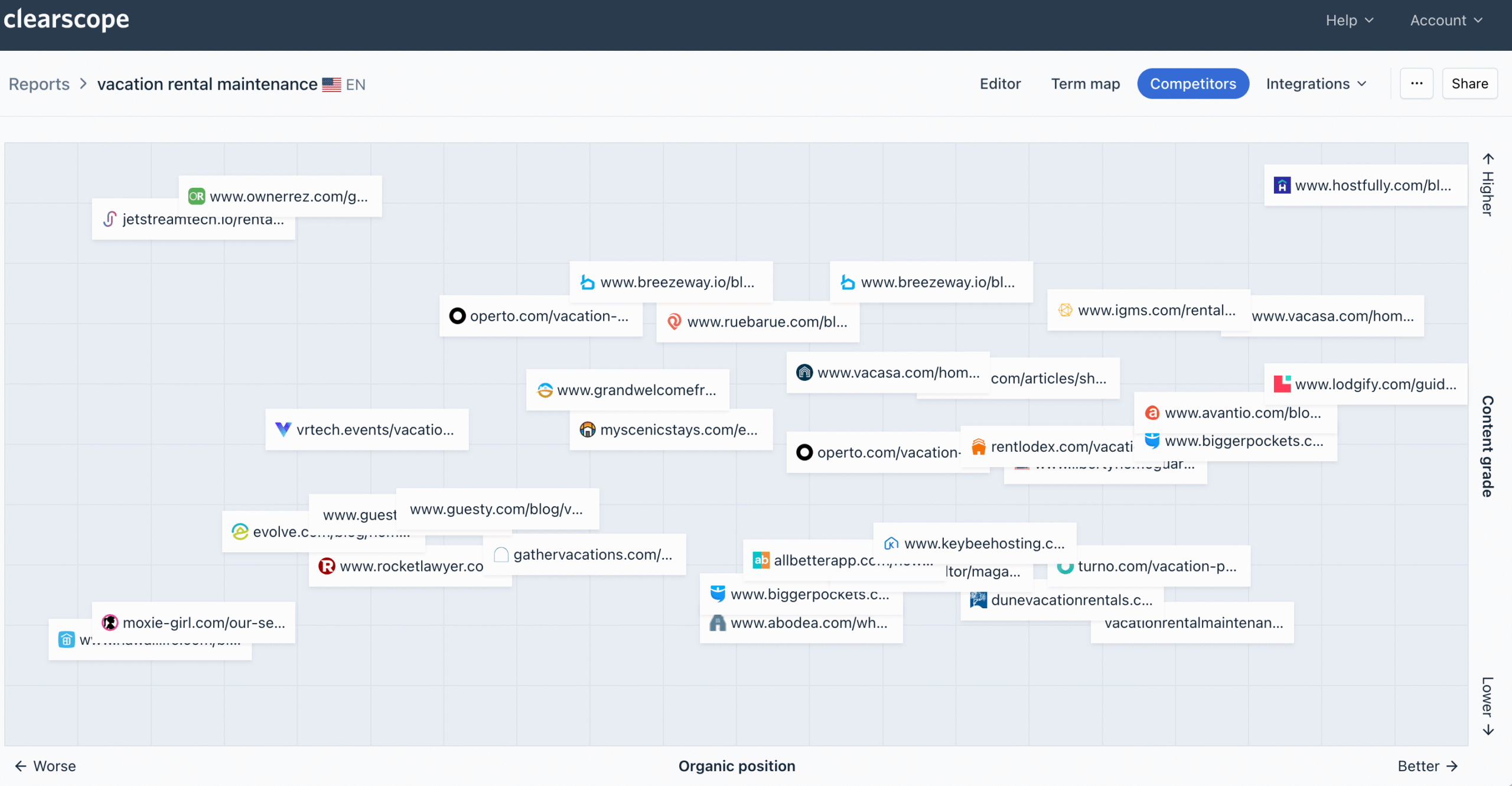Click the RocketLawyer favicon on its label
The image size is (1512, 786).
coord(327,566)
